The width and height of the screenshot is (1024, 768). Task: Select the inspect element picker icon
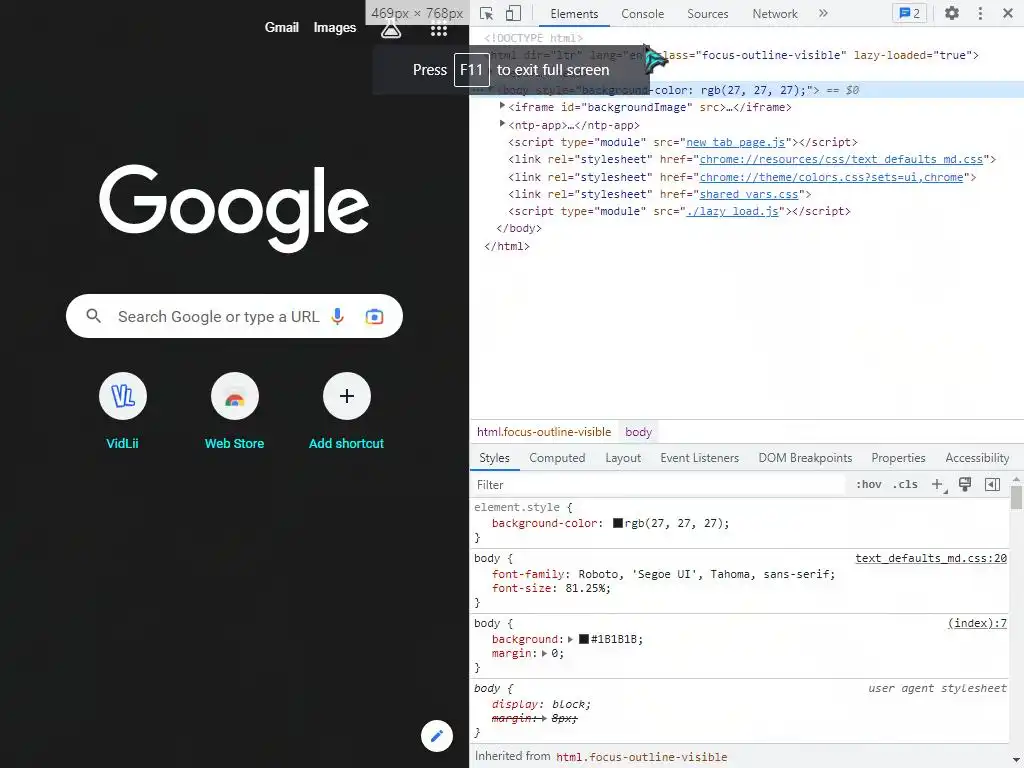487,14
